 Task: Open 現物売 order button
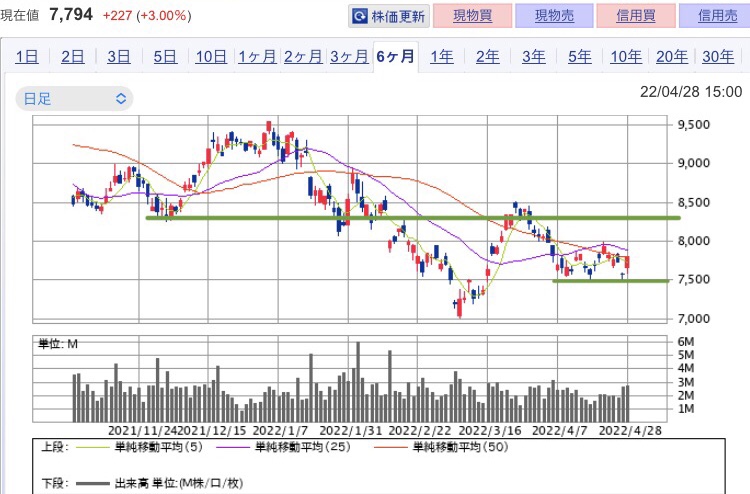coord(554,16)
